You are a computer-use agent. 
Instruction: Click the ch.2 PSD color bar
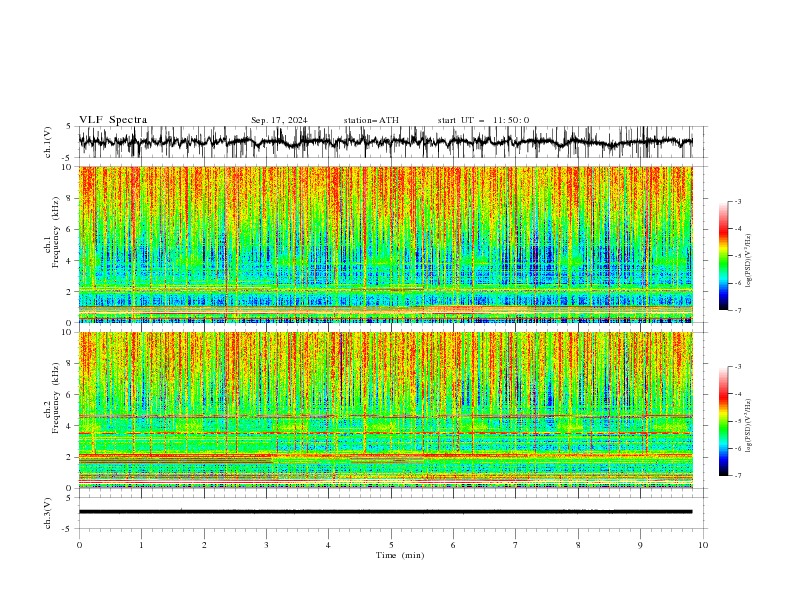click(x=723, y=421)
